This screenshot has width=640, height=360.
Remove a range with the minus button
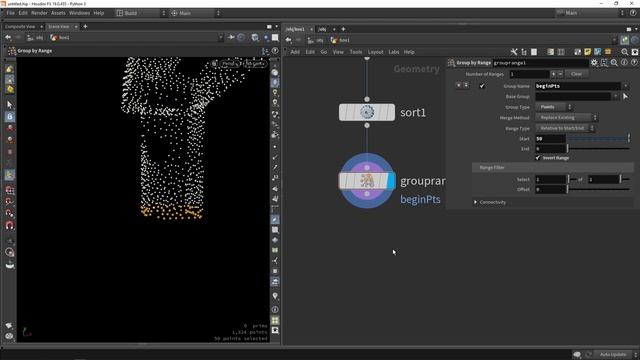(x=560, y=74)
